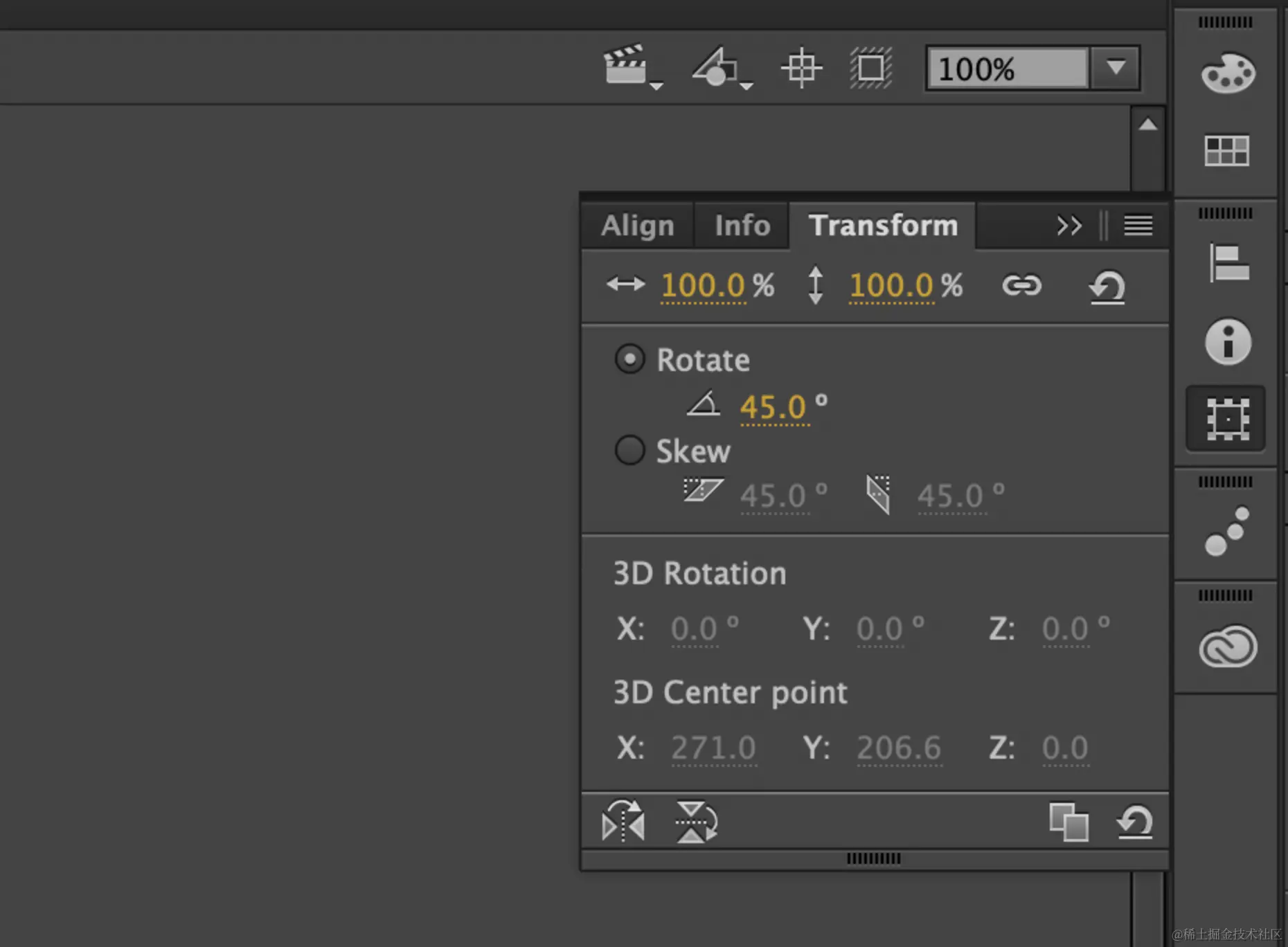Select the Rotate radio button
Screen dimensions: 1288x947
[629, 359]
